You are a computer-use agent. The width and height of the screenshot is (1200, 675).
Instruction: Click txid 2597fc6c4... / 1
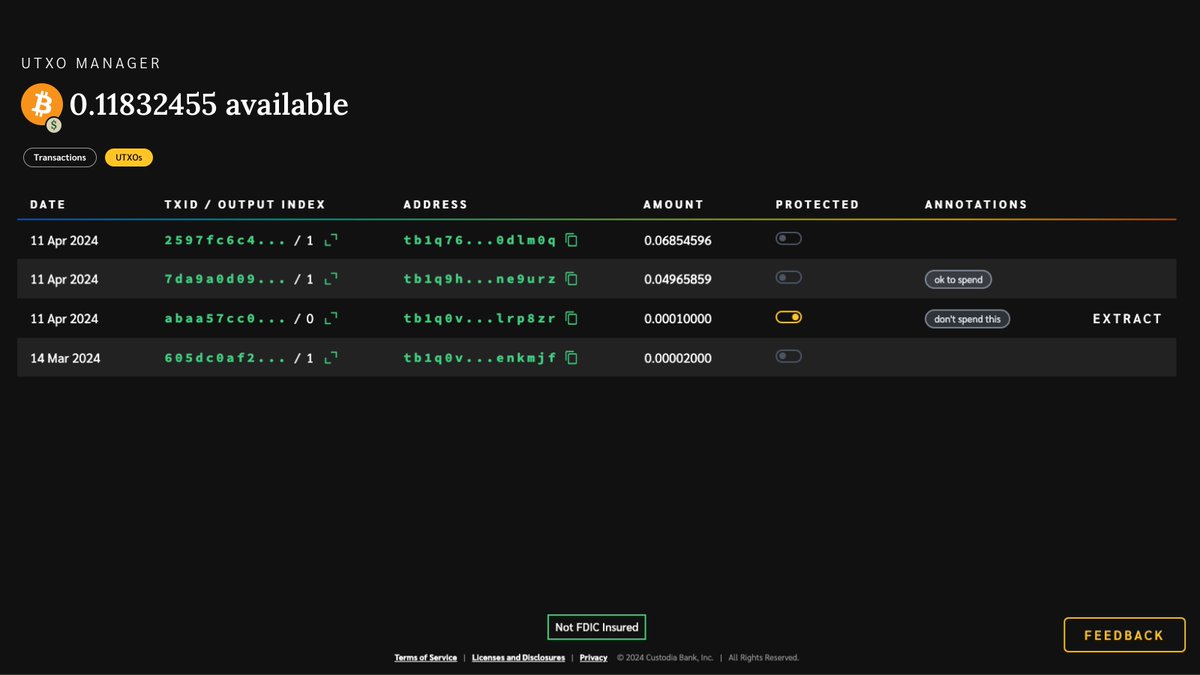point(239,240)
